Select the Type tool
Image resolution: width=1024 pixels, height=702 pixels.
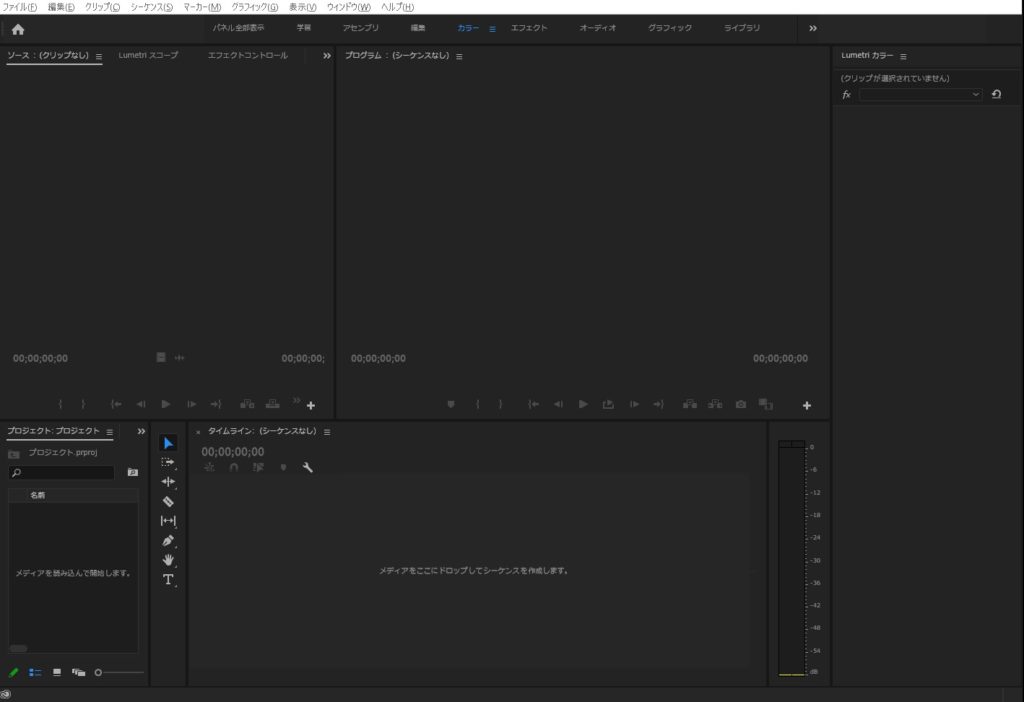tap(168, 580)
